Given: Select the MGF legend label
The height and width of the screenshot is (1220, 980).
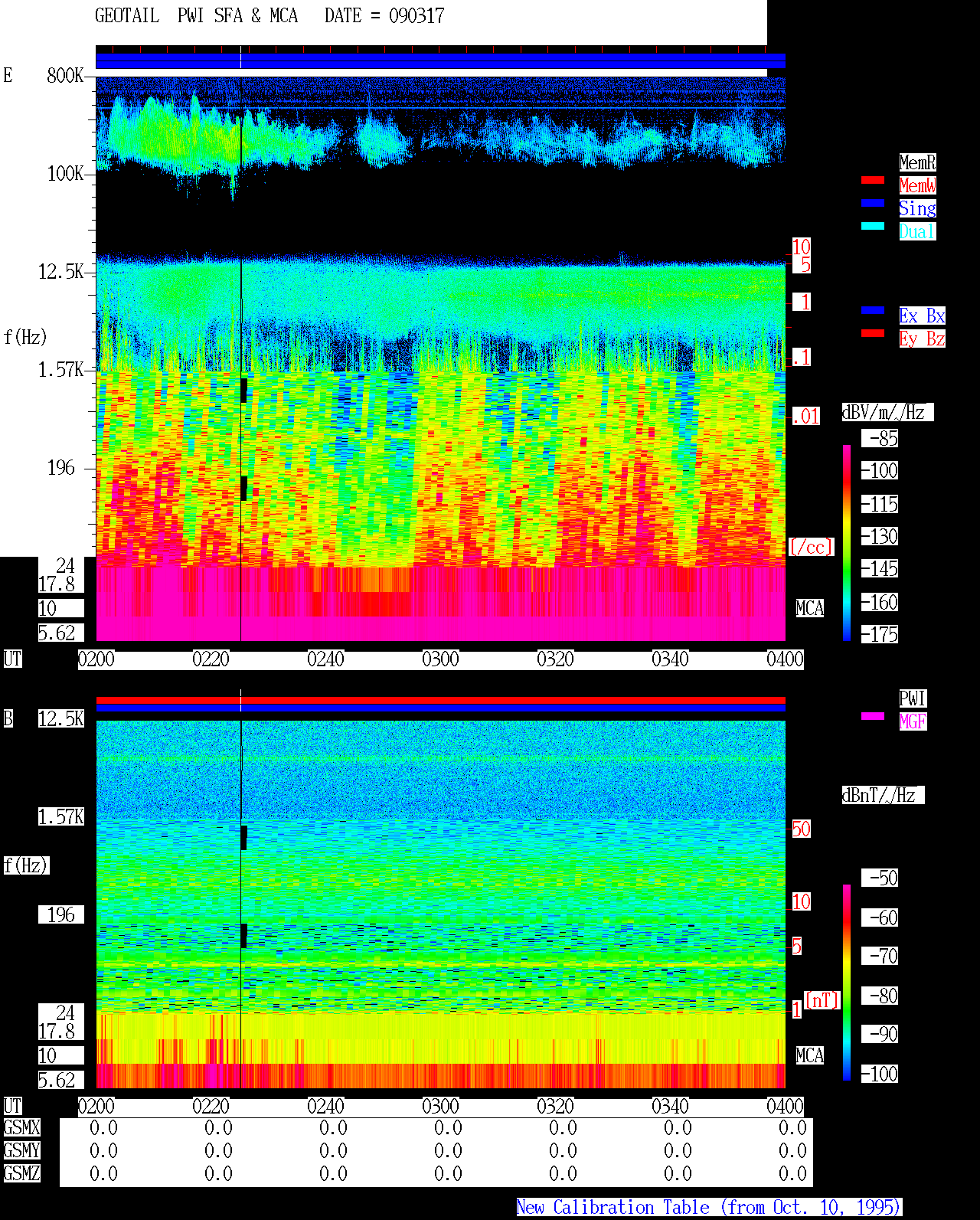Looking at the screenshot, I should (913, 721).
